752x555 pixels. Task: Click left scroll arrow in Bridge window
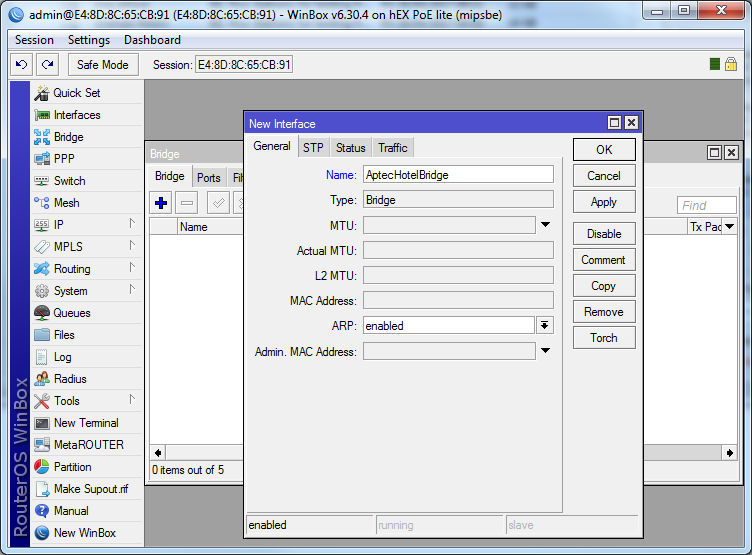(x=158, y=453)
